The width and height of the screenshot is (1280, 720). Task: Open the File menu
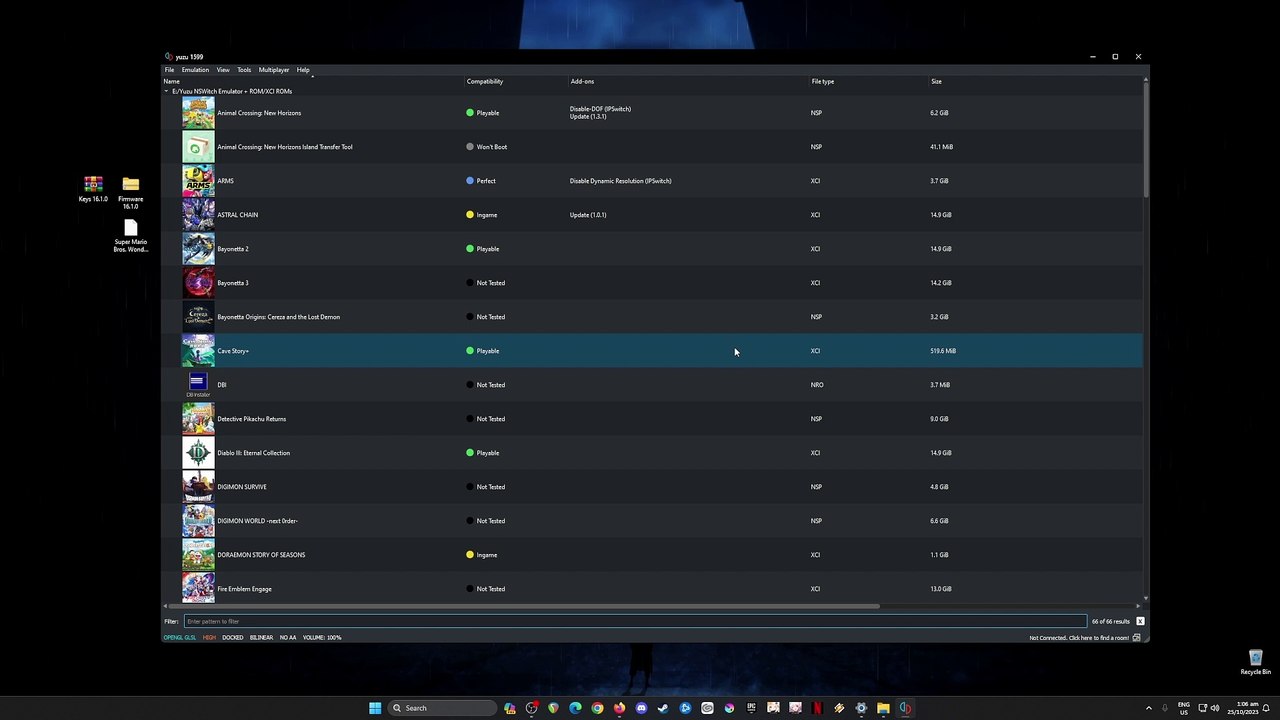click(x=170, y=70)
